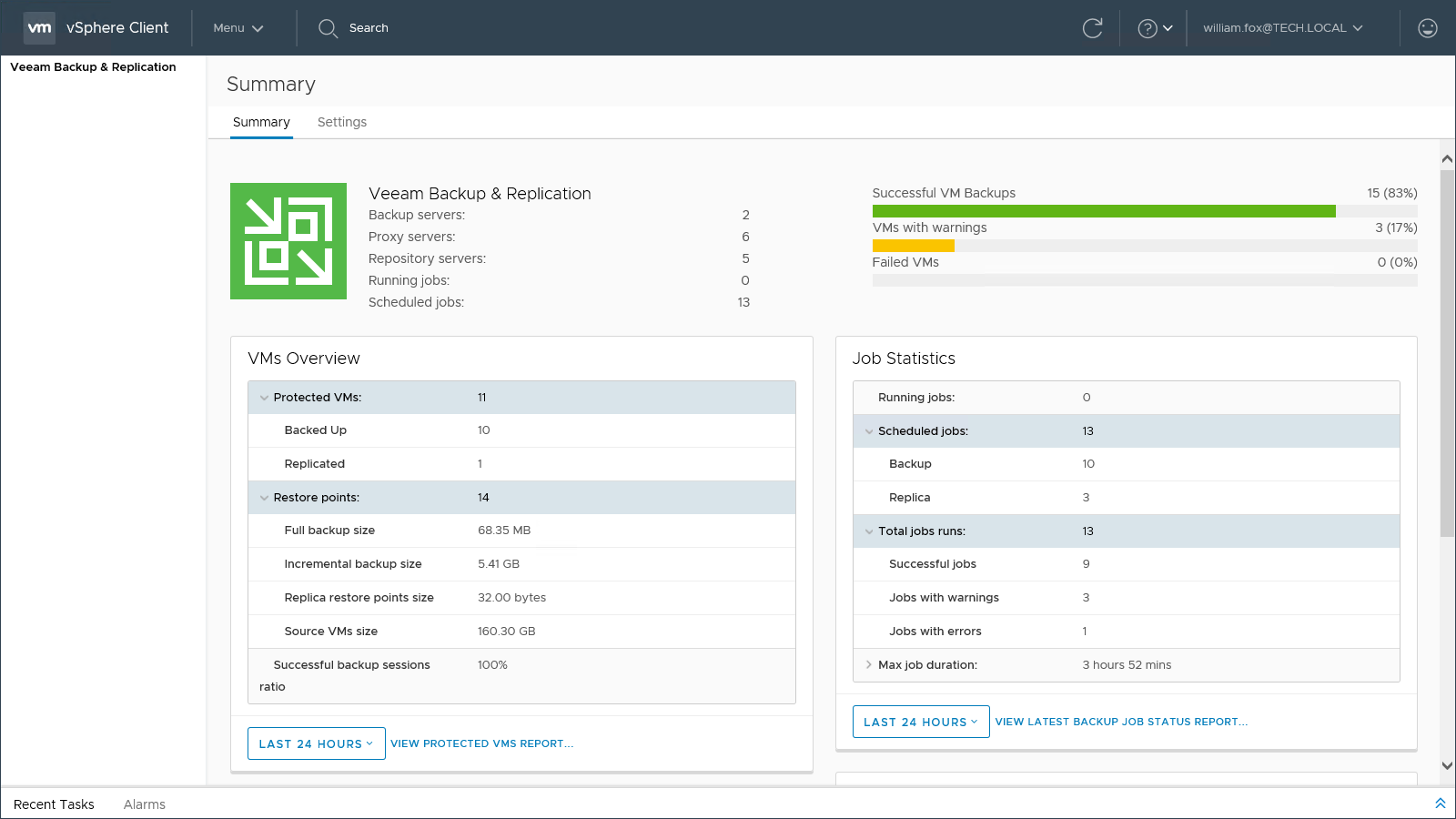The width and height of the screenshot is (1456, 819).
Task: Click the Successful VM Backups green progress bar
Action: point(1103,211)
